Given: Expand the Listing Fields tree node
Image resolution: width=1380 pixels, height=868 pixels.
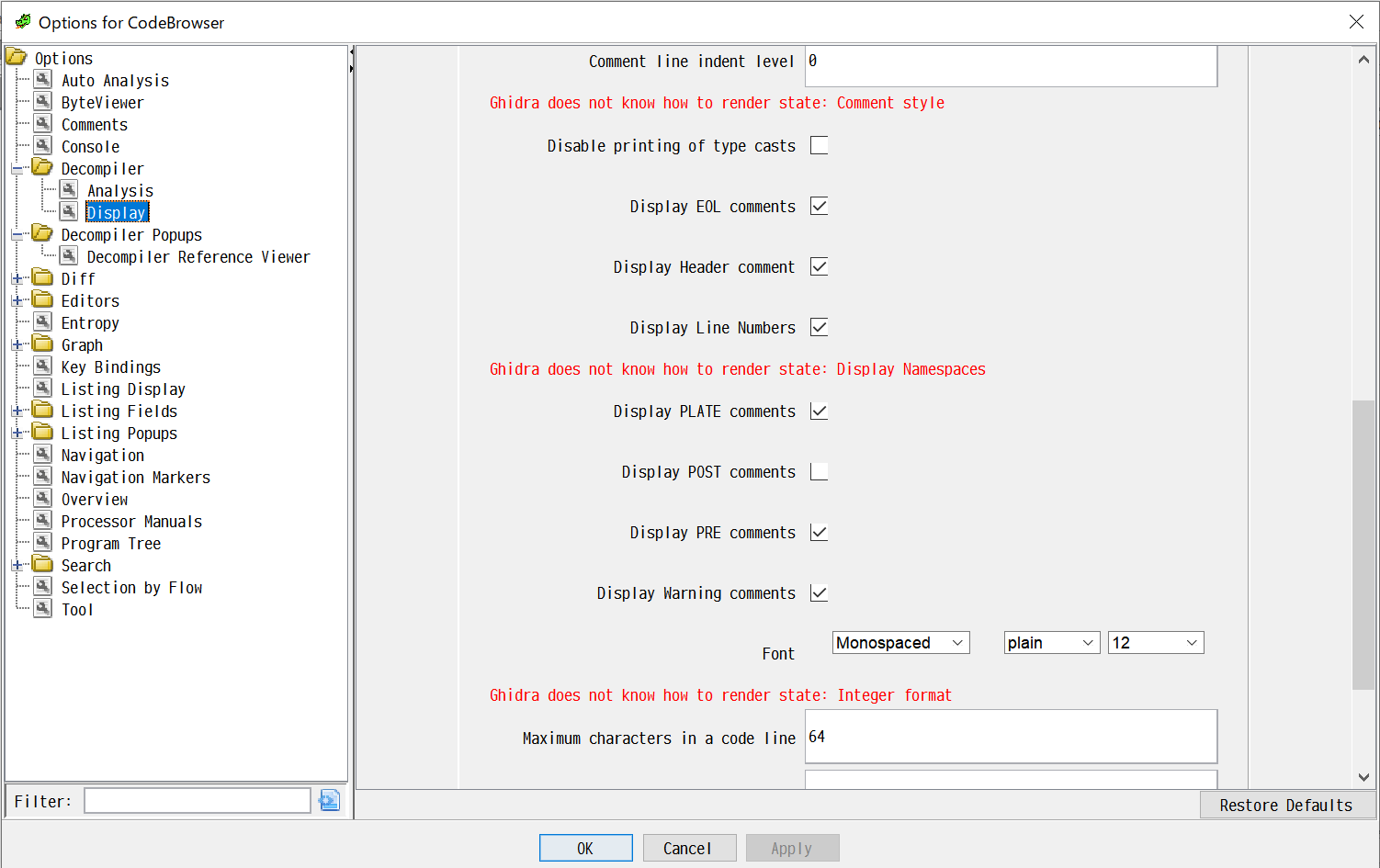Looking at the screenshot, I should [17, 411].
